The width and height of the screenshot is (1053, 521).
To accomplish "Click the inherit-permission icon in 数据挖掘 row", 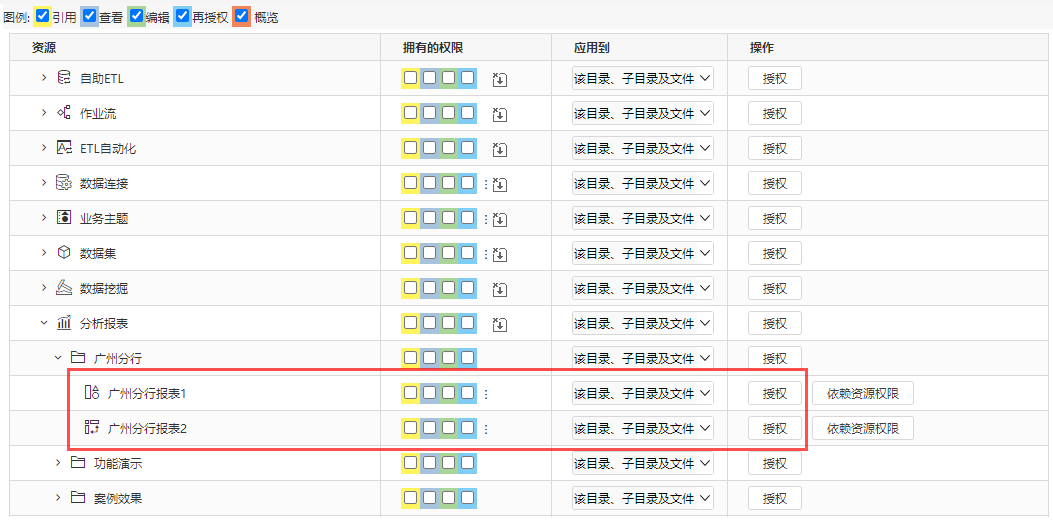I will tap(500, 289).
